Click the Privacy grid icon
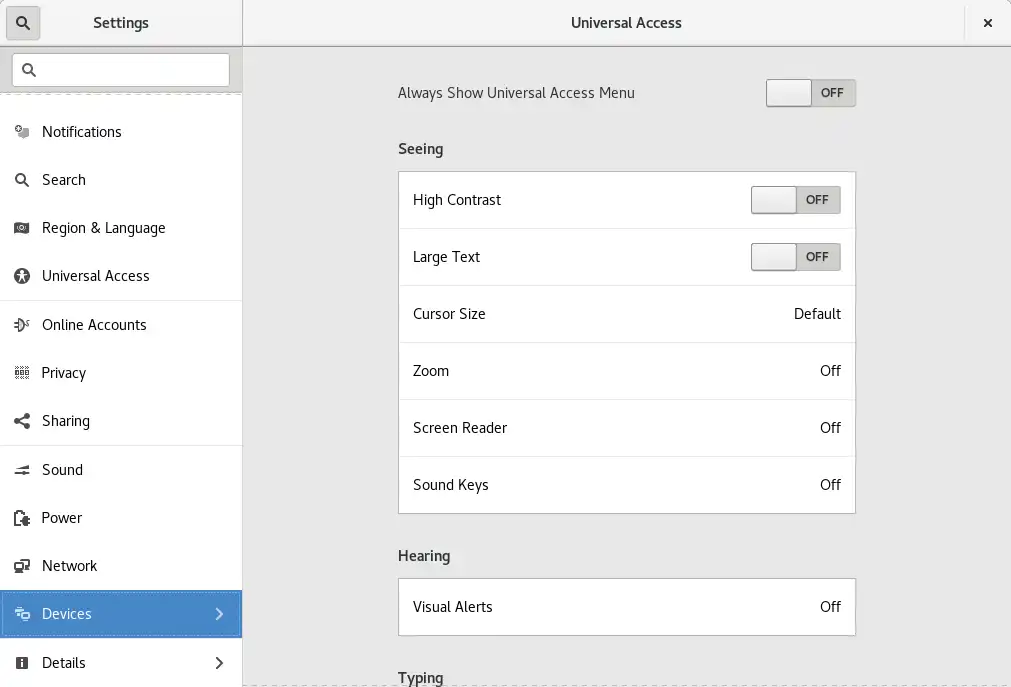The height and width of the screenshot is (687, 1011). 22,373
